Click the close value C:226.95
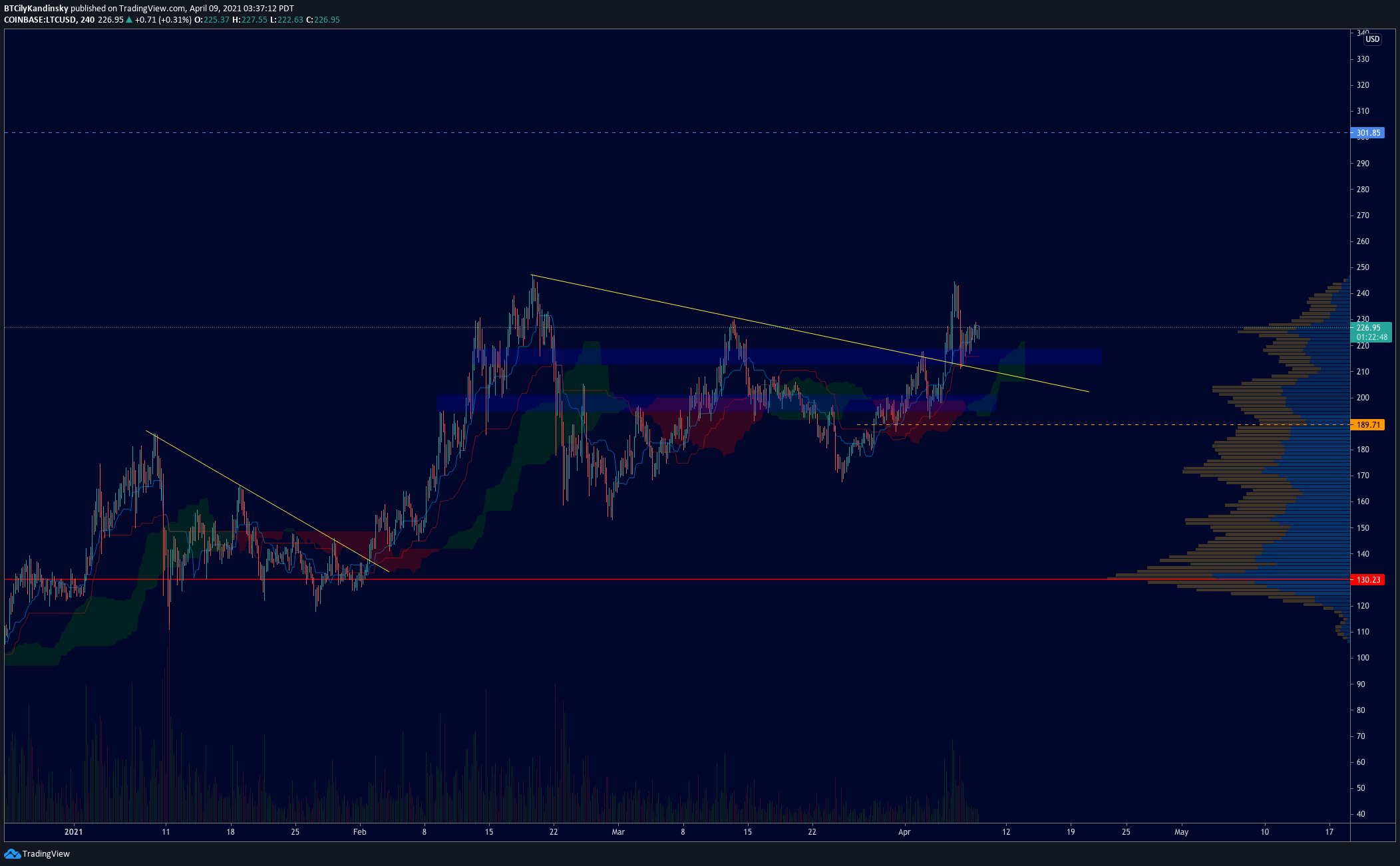 [x=323, y=20]
